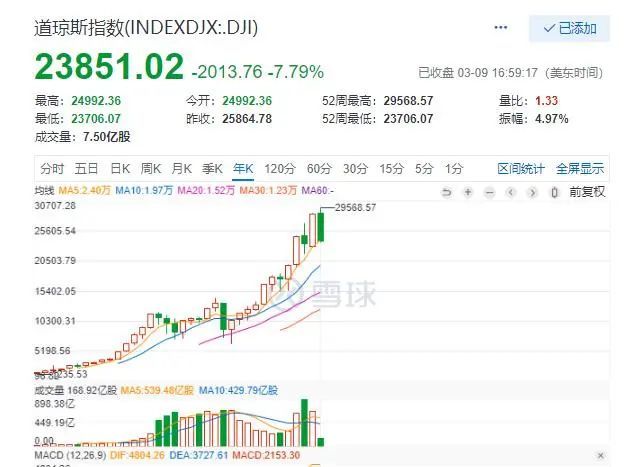Zoom out chart with minus icon
The height and width of the screenshot is (467, 635).
coord(490,192)
